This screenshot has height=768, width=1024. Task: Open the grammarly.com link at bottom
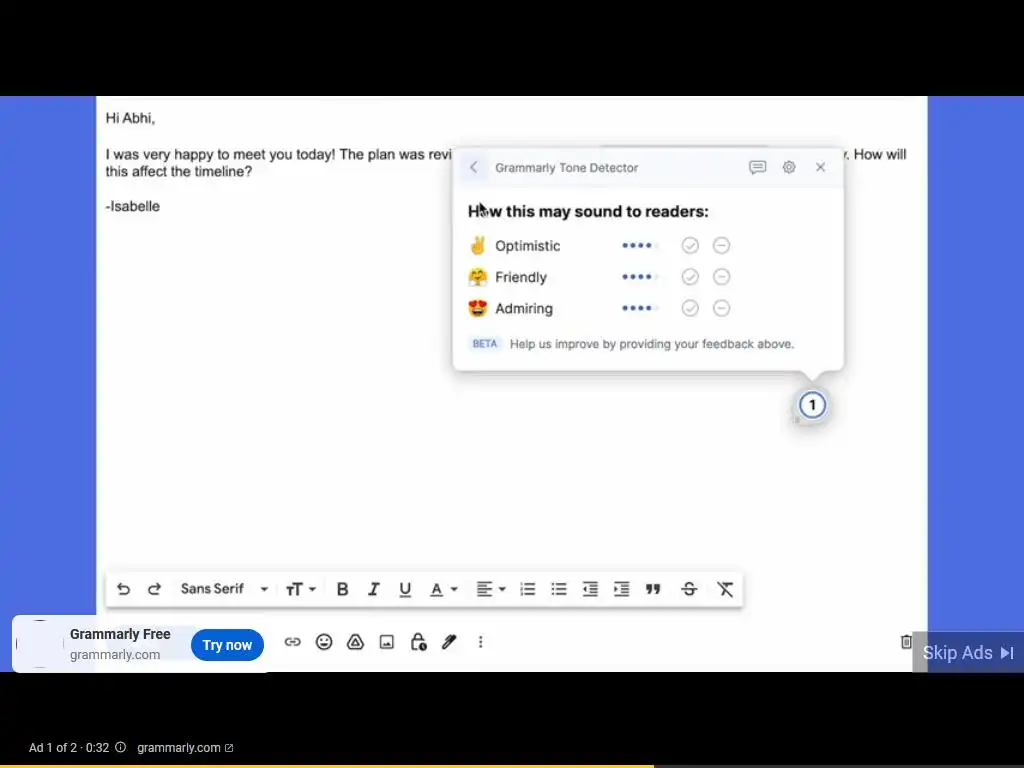click(185, 748)
